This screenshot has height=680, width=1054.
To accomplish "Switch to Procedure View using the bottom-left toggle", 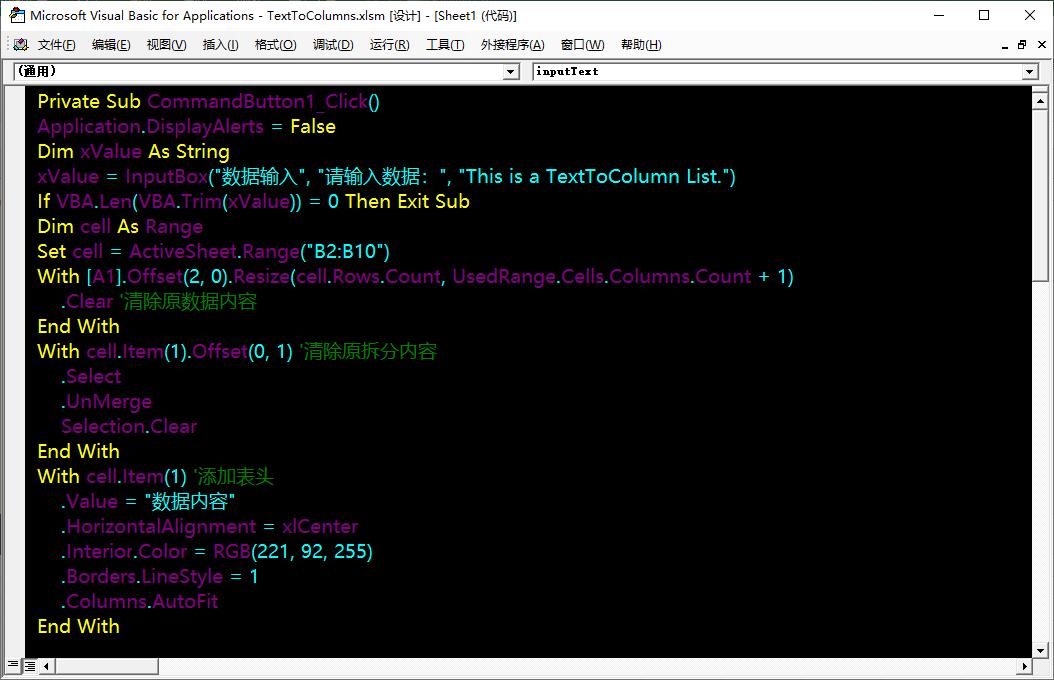I will [x=15, y=665].
